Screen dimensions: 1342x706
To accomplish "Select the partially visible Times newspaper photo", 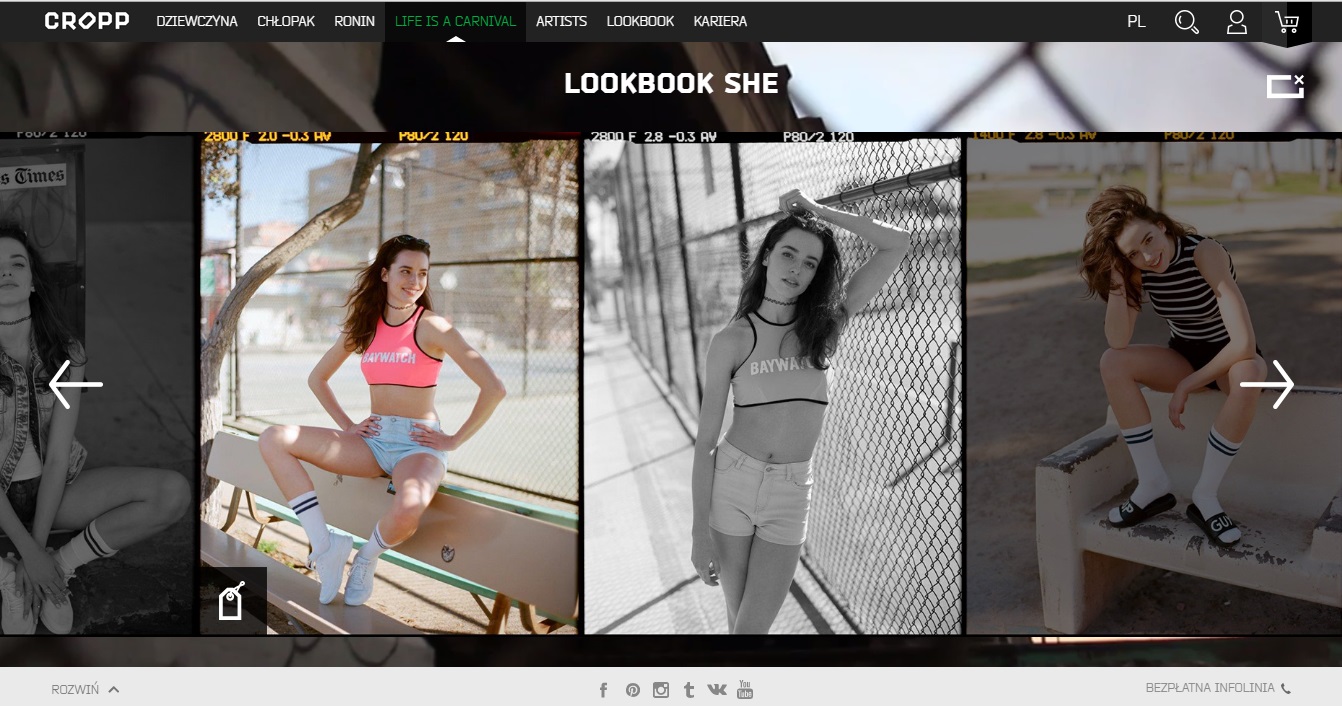I will pyautogui.click(x=97, y=385).
